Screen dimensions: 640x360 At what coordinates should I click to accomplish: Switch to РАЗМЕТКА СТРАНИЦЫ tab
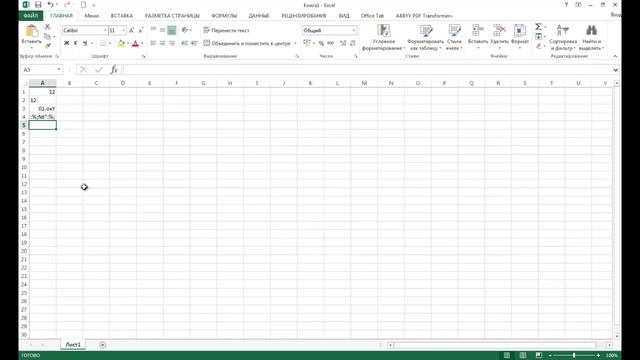(172, 16)
